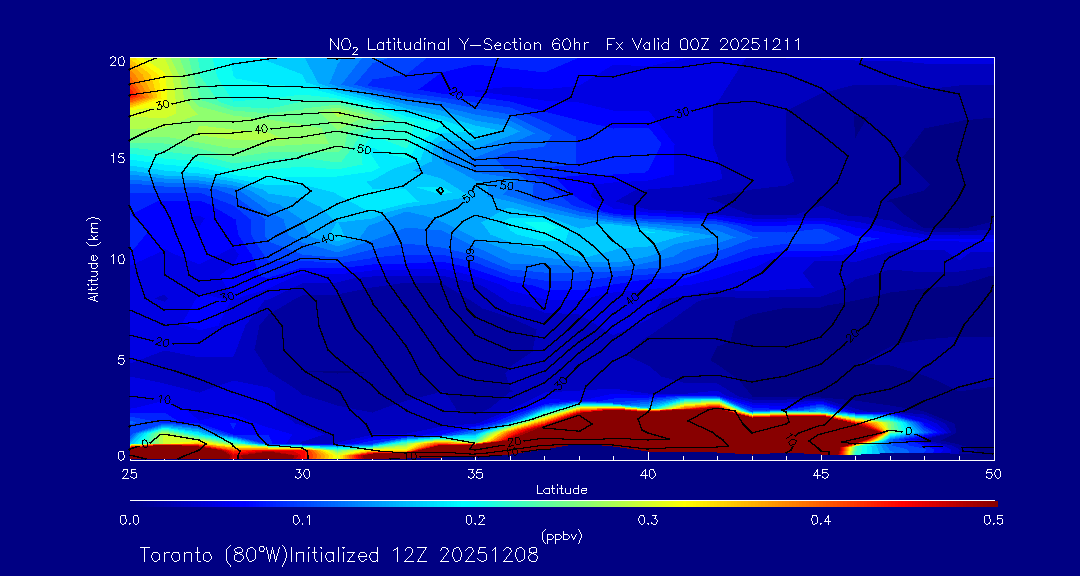Click the latitude tick label 35 on x-axis
This screenshot has height=576, width=1080.
tap(475, 472)
